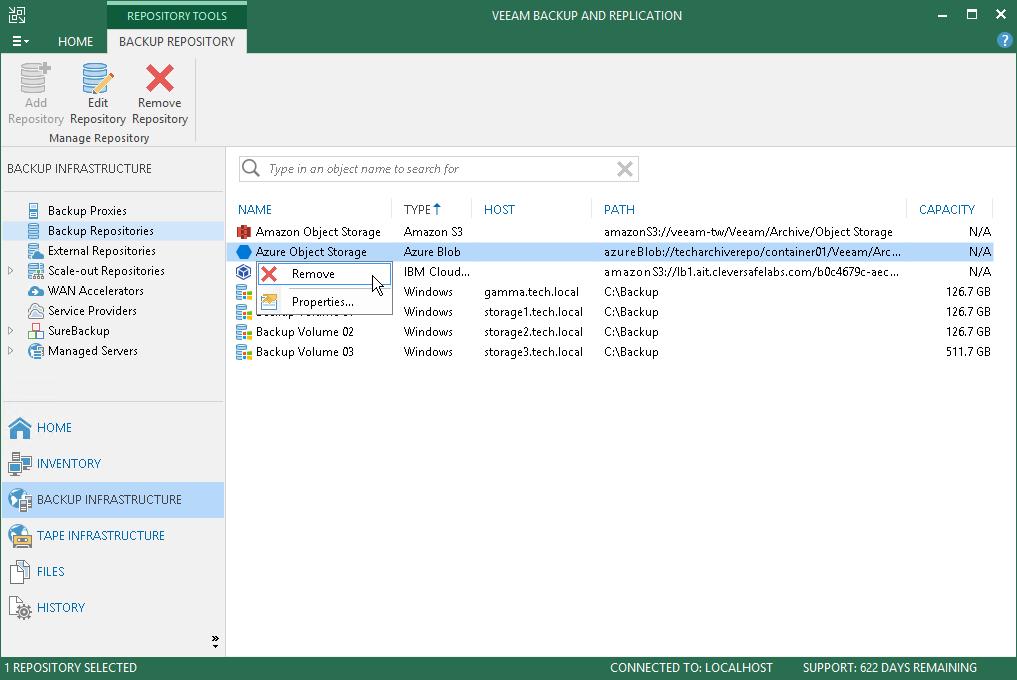1017x680 pixels.
Task: Open the HOME navigation view label
Action: point(54,428)
